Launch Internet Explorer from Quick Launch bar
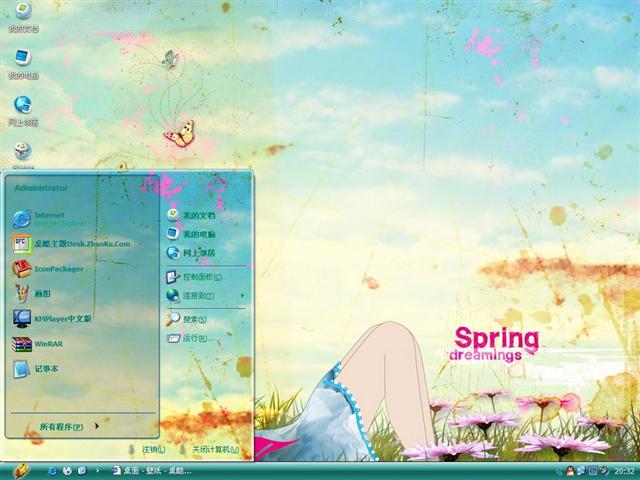Screen dimensions: 640x480 52,471
